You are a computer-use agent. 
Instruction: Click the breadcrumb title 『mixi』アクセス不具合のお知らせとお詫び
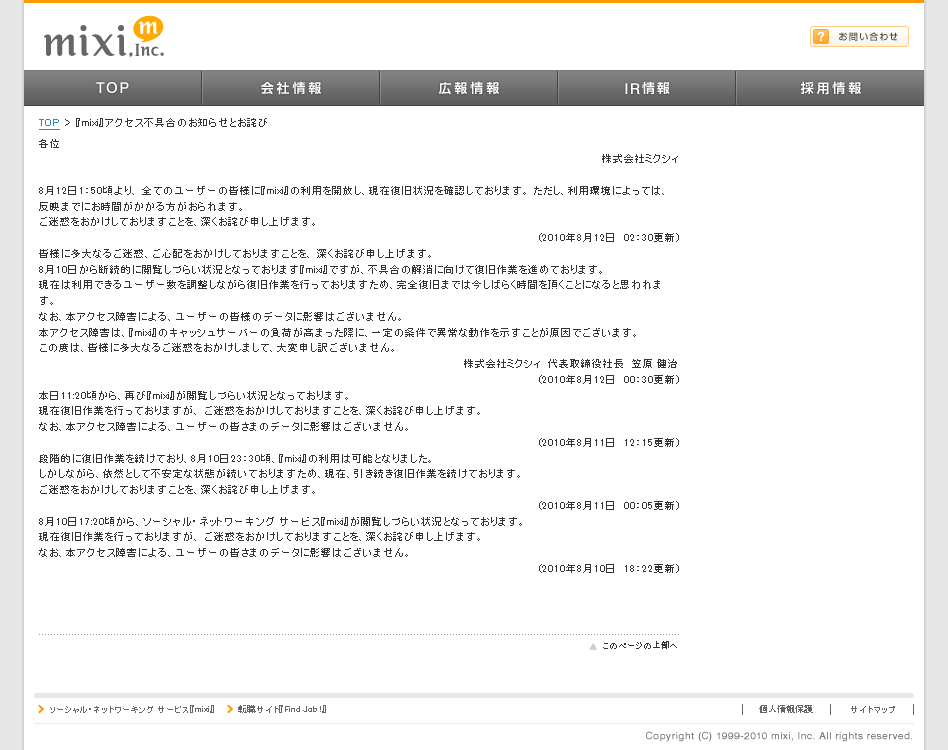pyautogui.click(x=170, y=122)
